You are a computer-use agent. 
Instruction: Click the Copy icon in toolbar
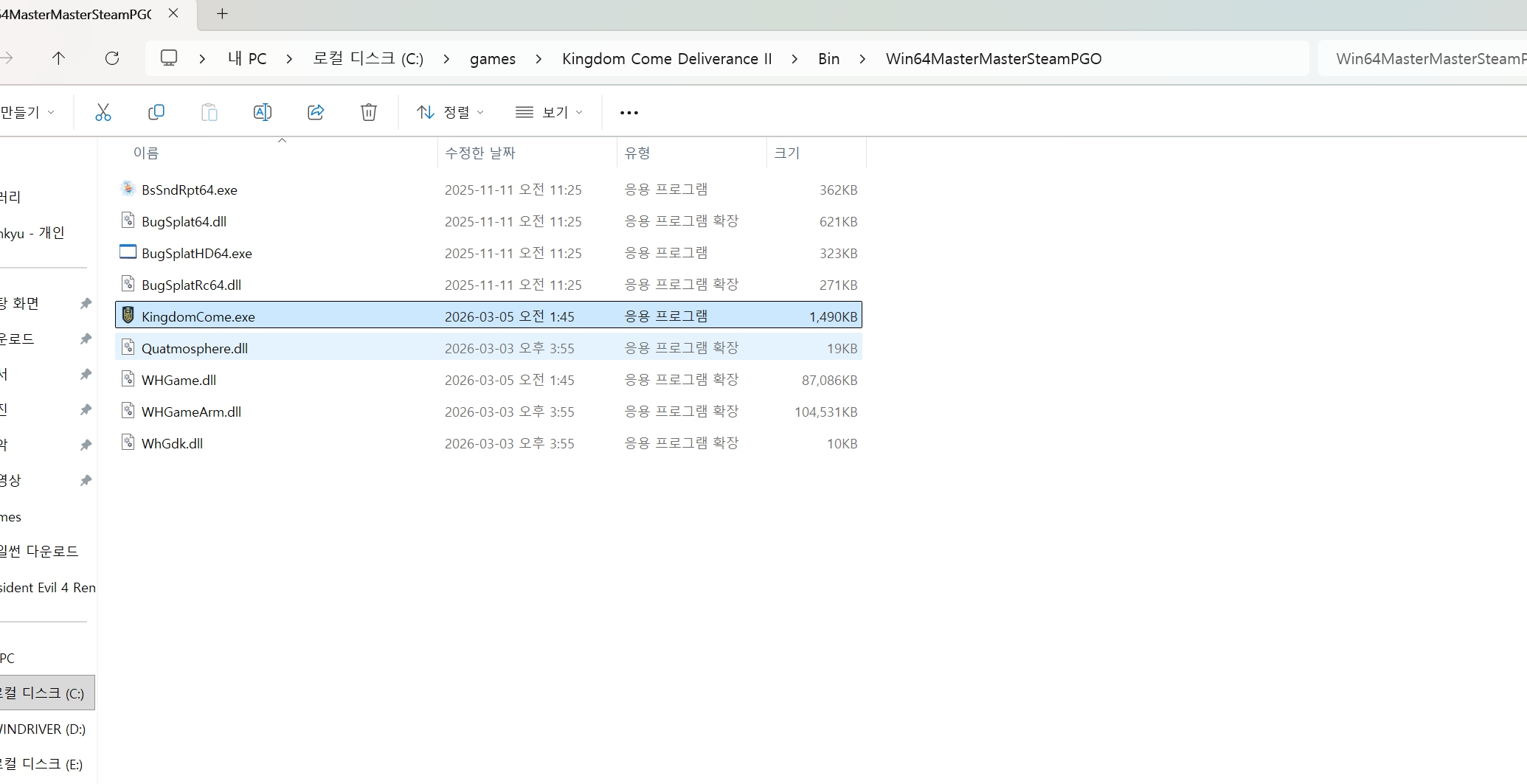[156, 112]
